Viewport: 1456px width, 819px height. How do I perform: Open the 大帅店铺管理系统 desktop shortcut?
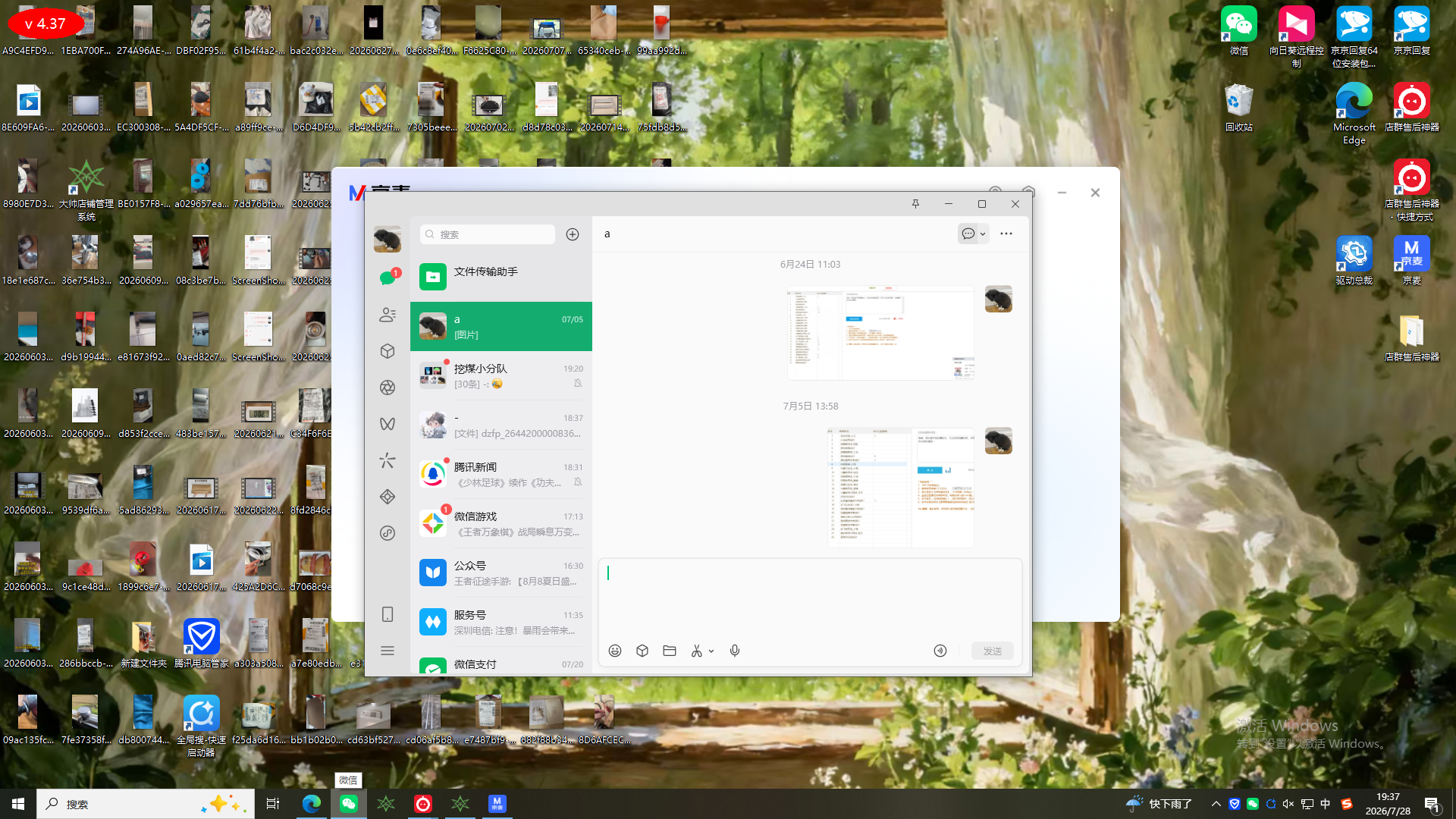[x=86, y=190]
